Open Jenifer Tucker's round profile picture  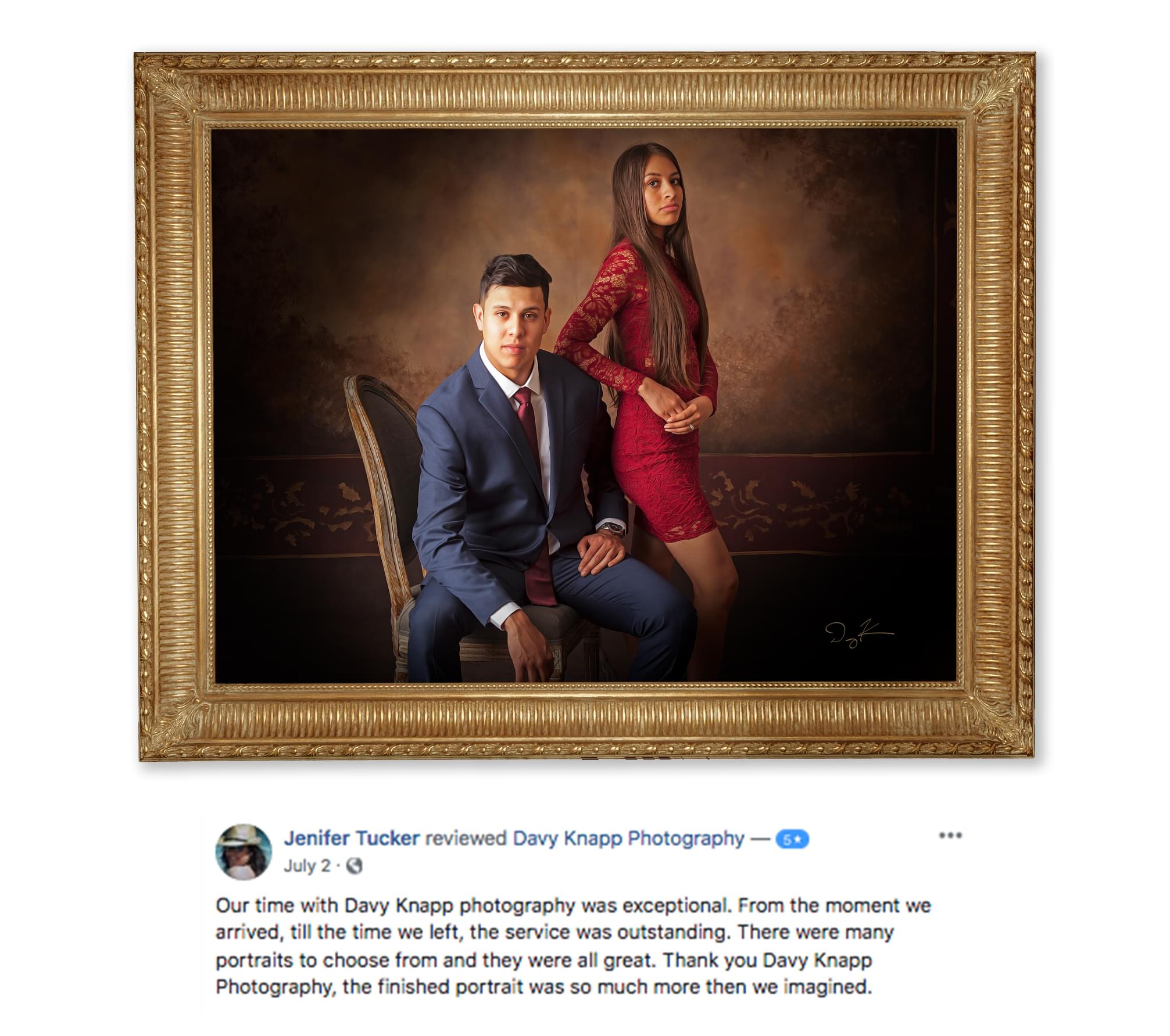[244, 852]
